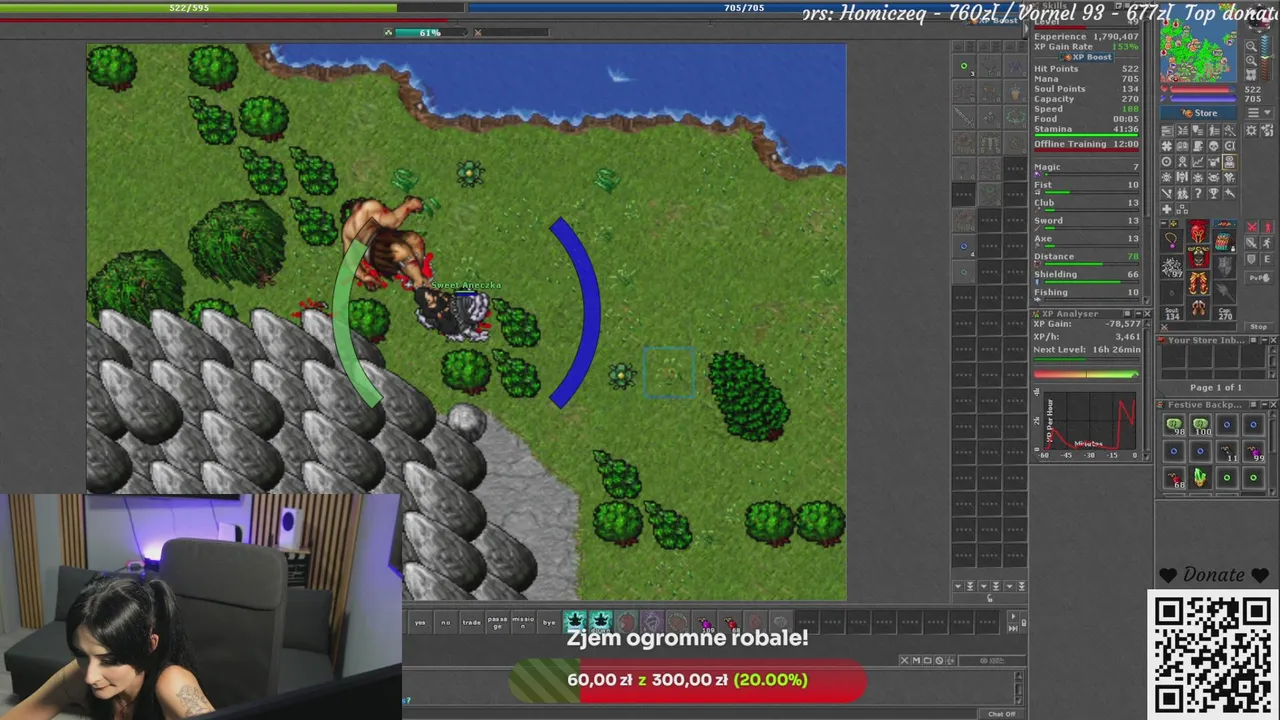Image resolution: width=1280 pixels, height=720 pixels.
Task: Skip to last action bar page
Action: point(1013,629)
